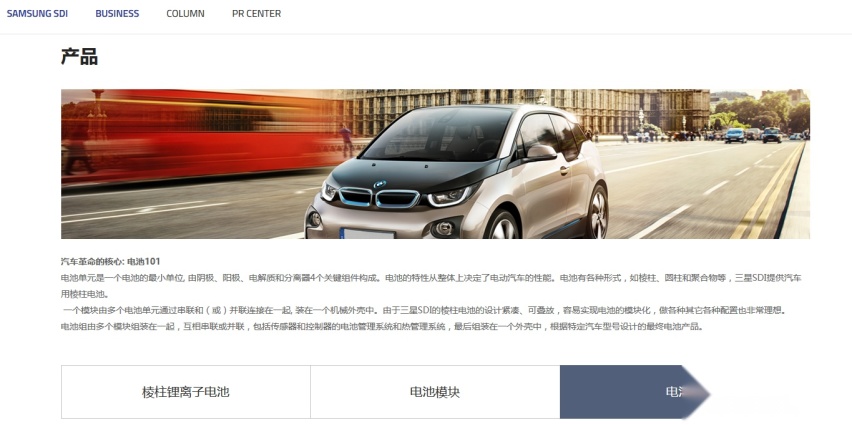
Task: Click the car's blue-trimmed kidney grille
Action: click(x=379, y=198)
